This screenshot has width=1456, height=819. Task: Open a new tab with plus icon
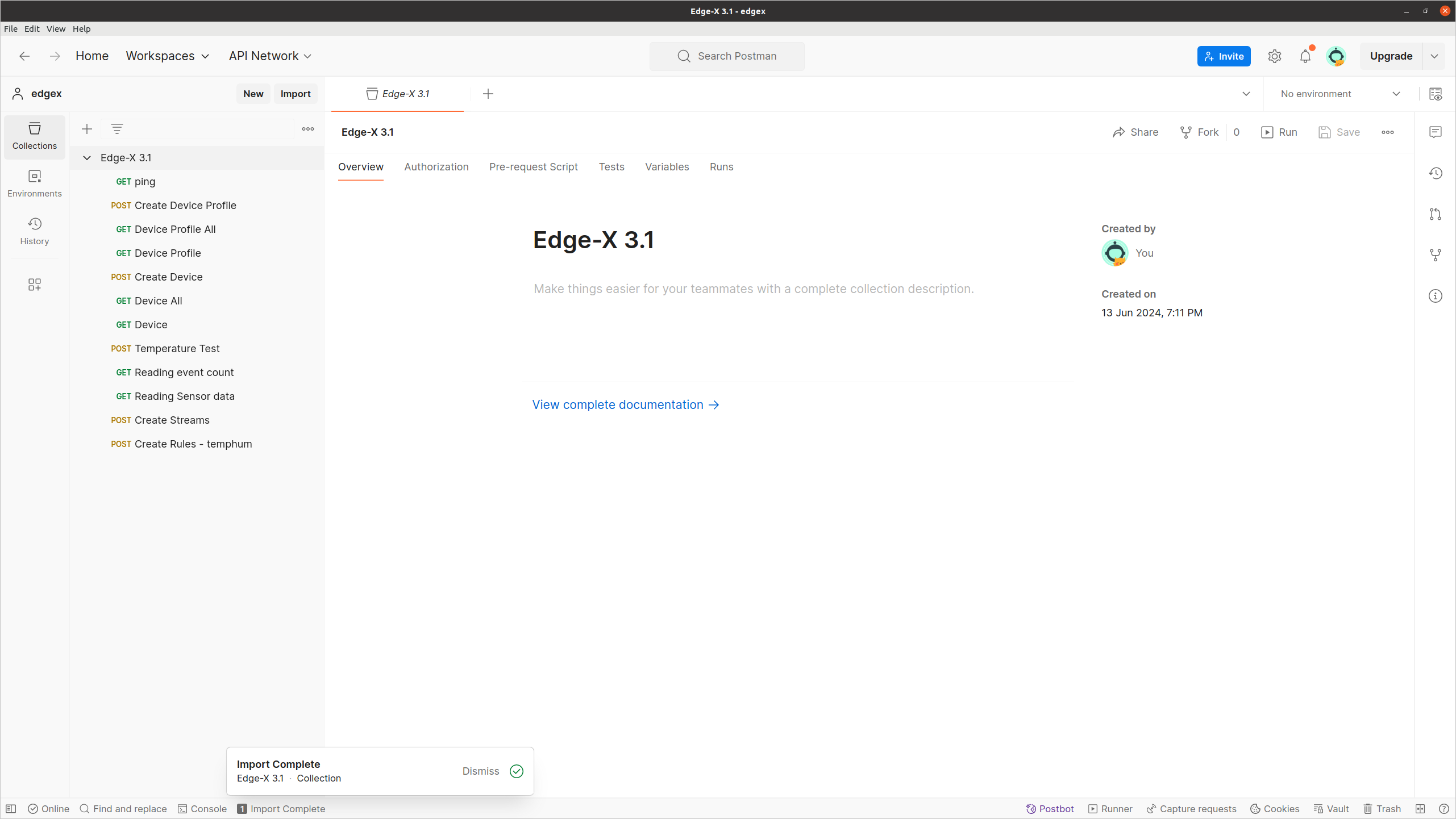[488, 94]
